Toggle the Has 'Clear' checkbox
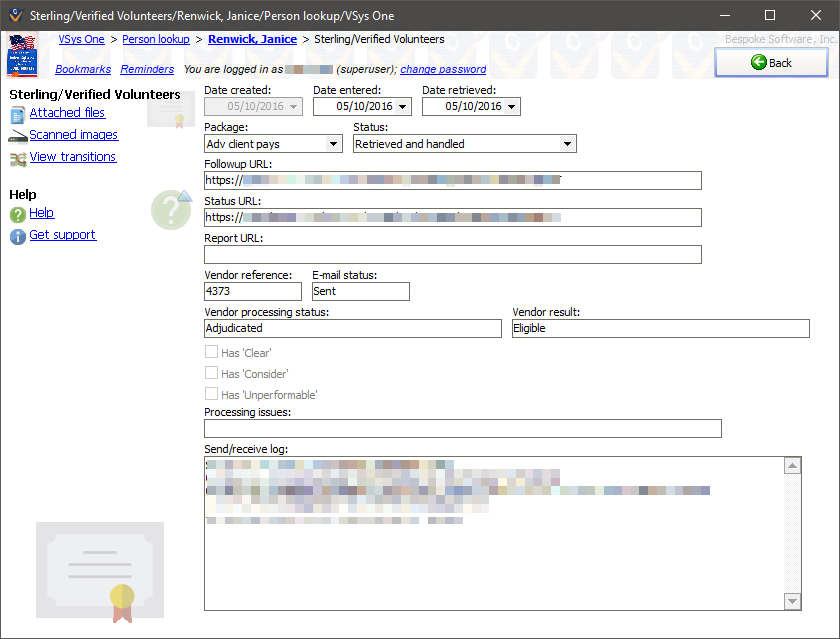 (211, 352)
